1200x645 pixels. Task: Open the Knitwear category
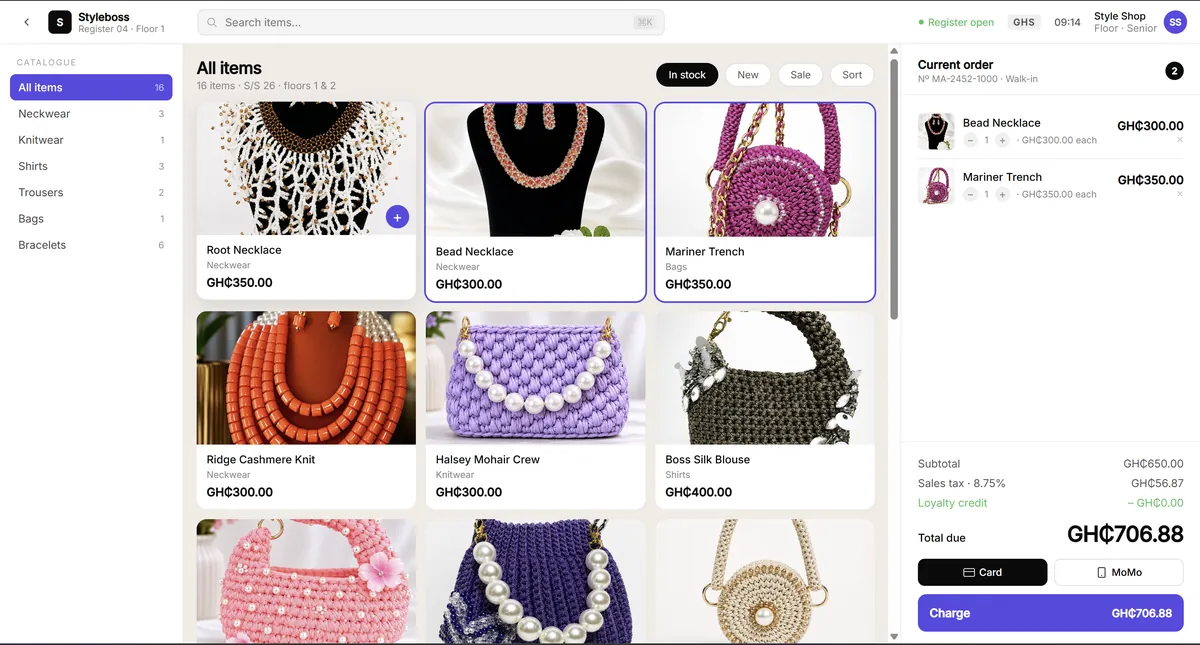(x=91, y=140)
